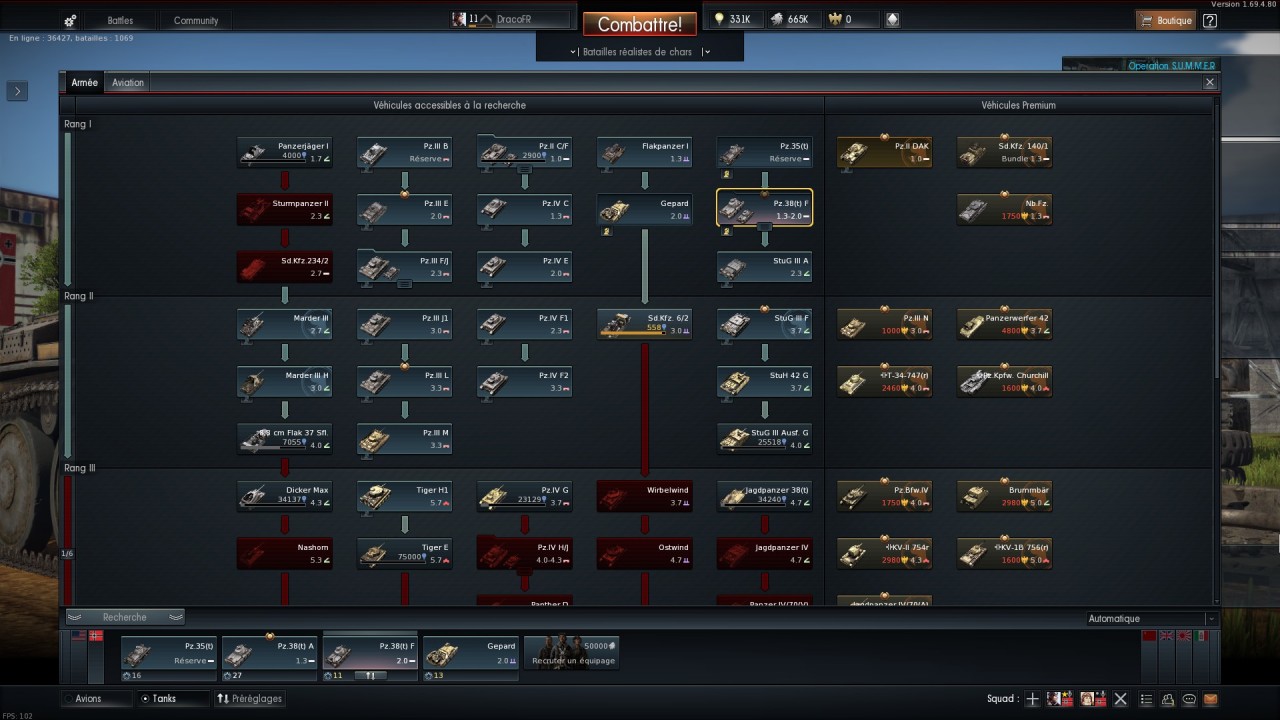The height and width of the screenshot is (720, 1280).
Task: Select the Sd.Kfz. 140/1 bundle vehicle
Action: click(1005, 152)
